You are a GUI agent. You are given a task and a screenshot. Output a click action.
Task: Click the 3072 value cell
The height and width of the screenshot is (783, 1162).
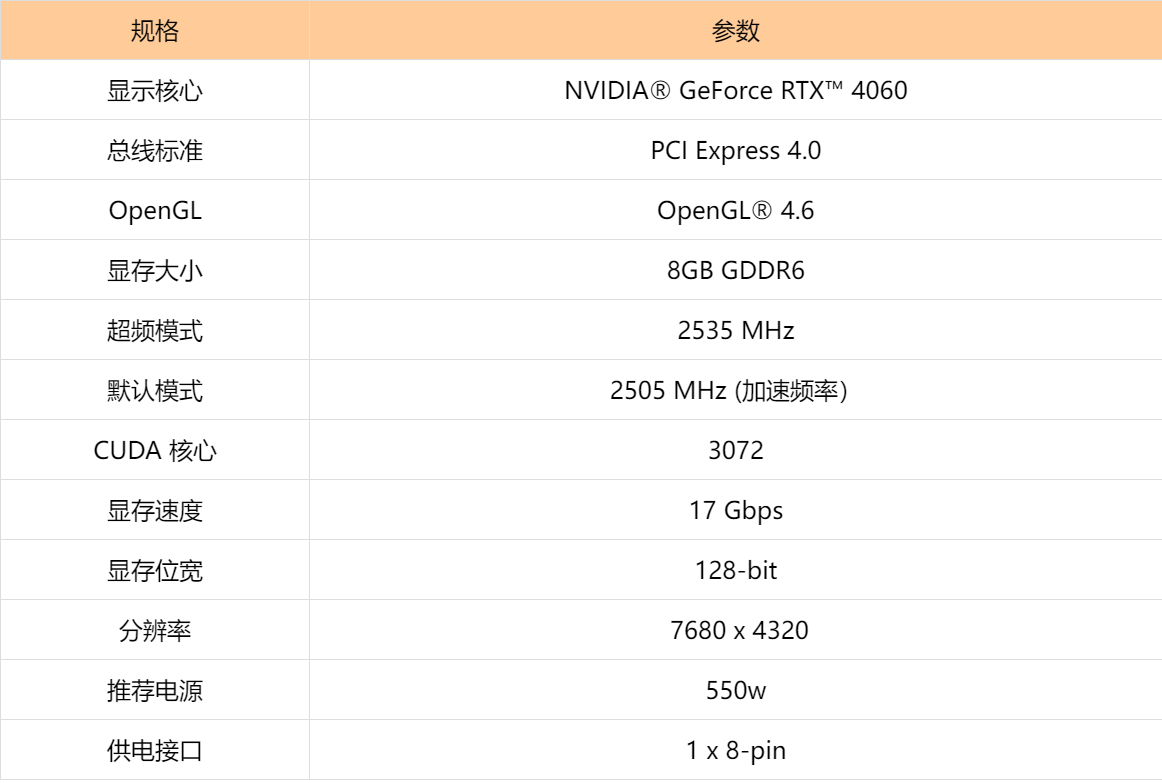coord(736,451)
